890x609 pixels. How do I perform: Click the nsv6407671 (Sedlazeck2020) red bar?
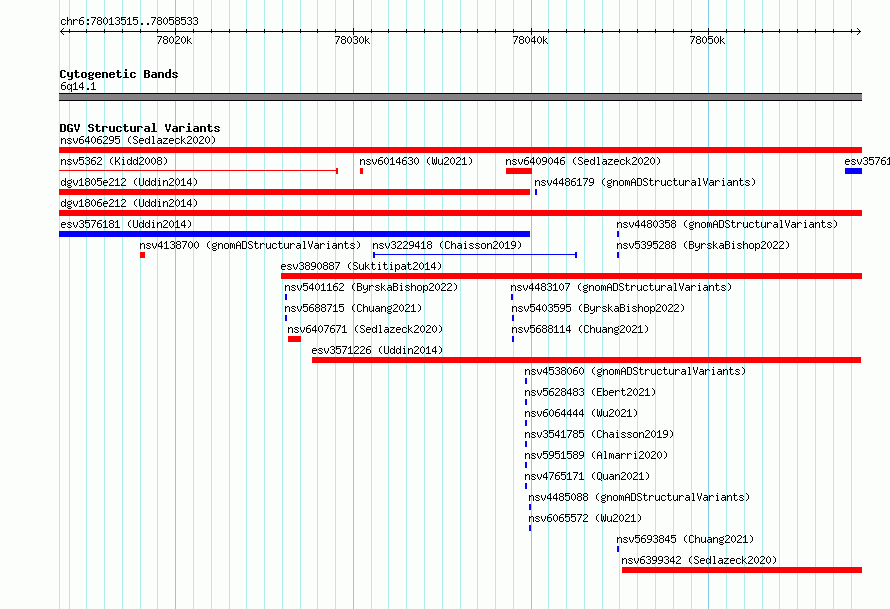point(295,339)
